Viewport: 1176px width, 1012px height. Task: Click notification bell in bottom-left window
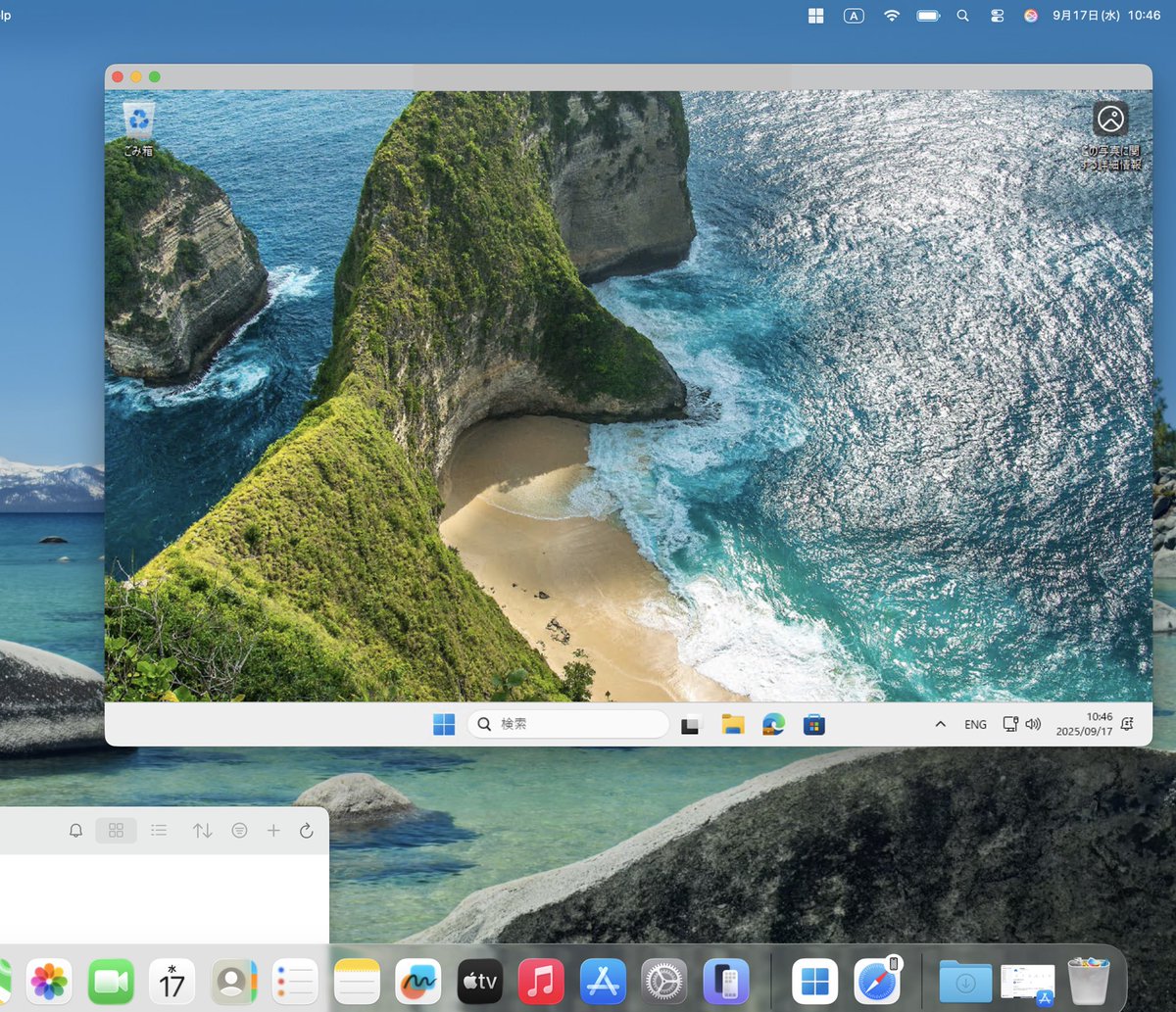point(75,831)
